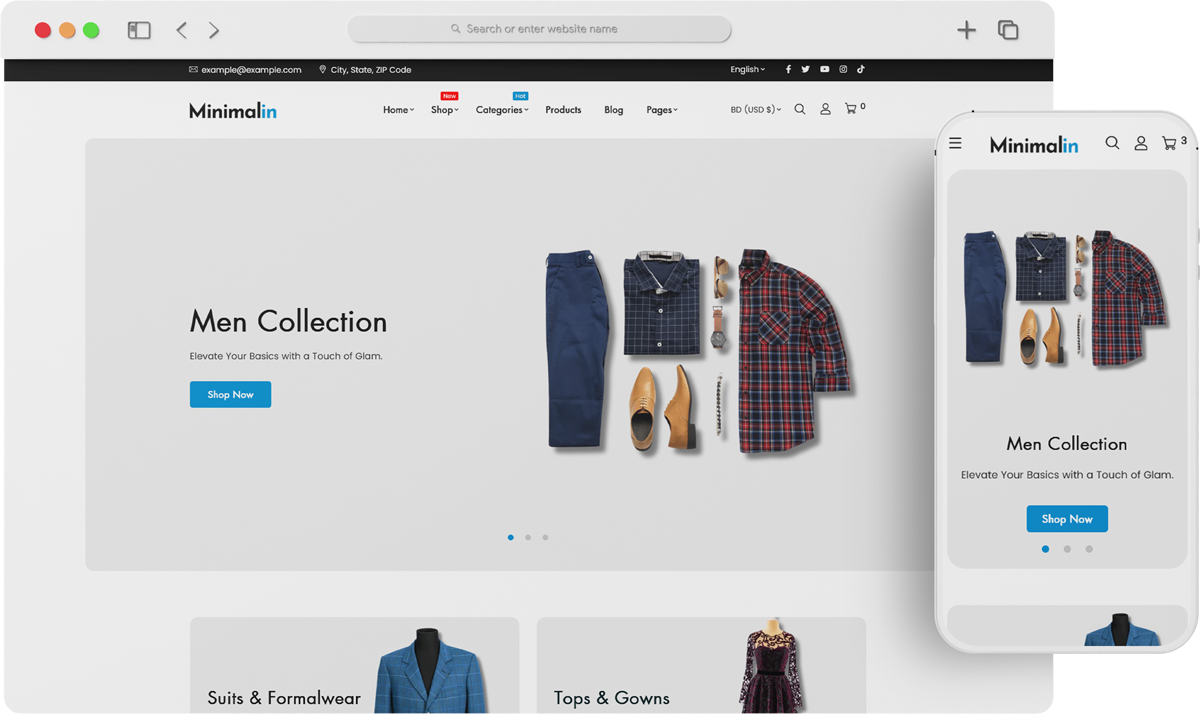1200x714 pixels.
Task: Expand the Pages menu dropdown
Action: [x=662, y=110]
